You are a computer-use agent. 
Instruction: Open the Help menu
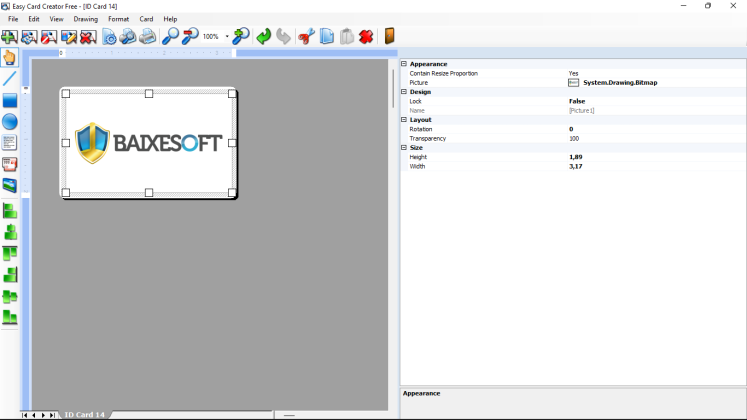coord(170,19)
